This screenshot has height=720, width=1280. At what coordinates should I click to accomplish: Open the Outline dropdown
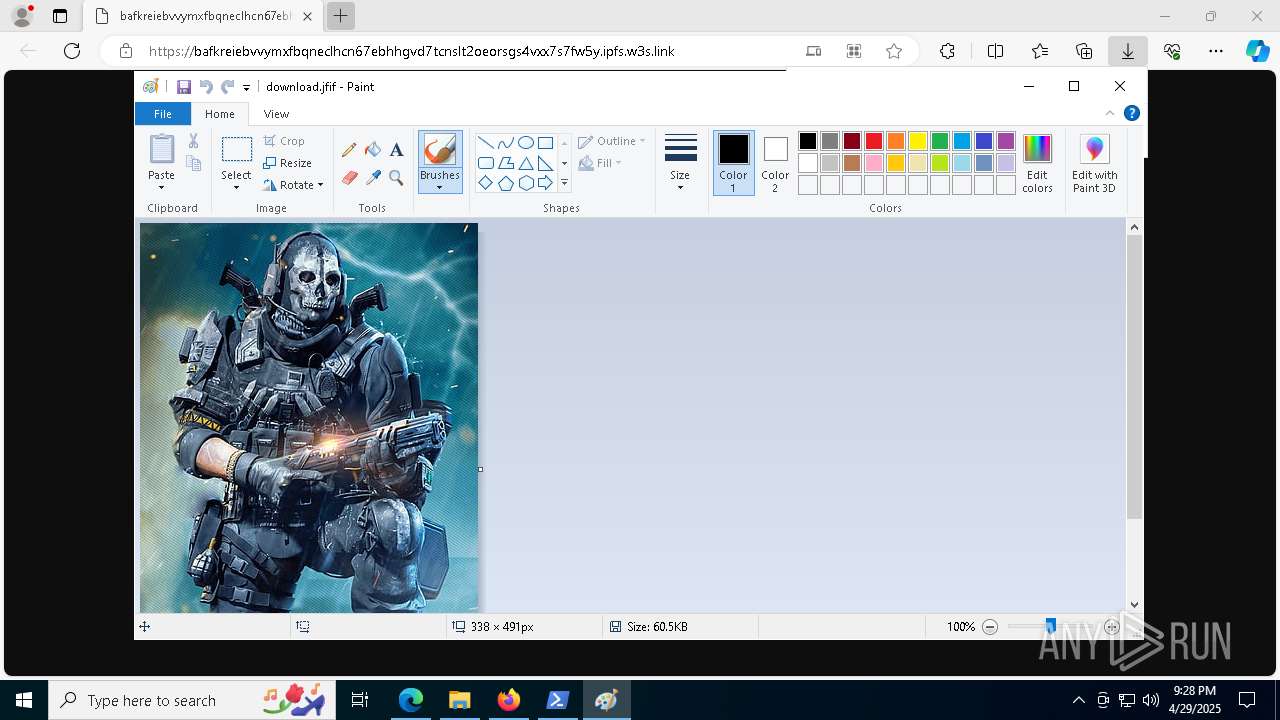(x=612, y=141)
